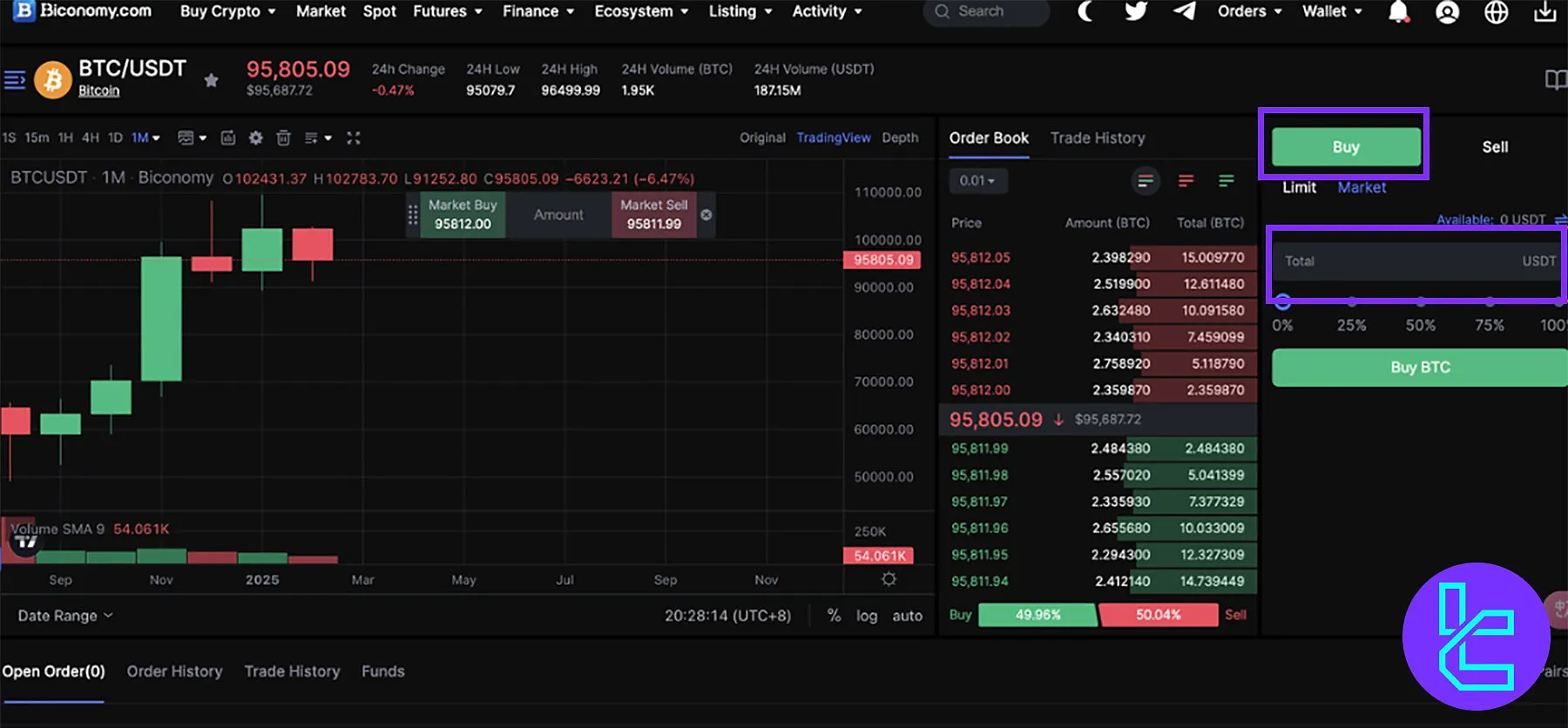Show buy orders only view
Viewport: 1568px width, 728px height.
pos(1226,181)
